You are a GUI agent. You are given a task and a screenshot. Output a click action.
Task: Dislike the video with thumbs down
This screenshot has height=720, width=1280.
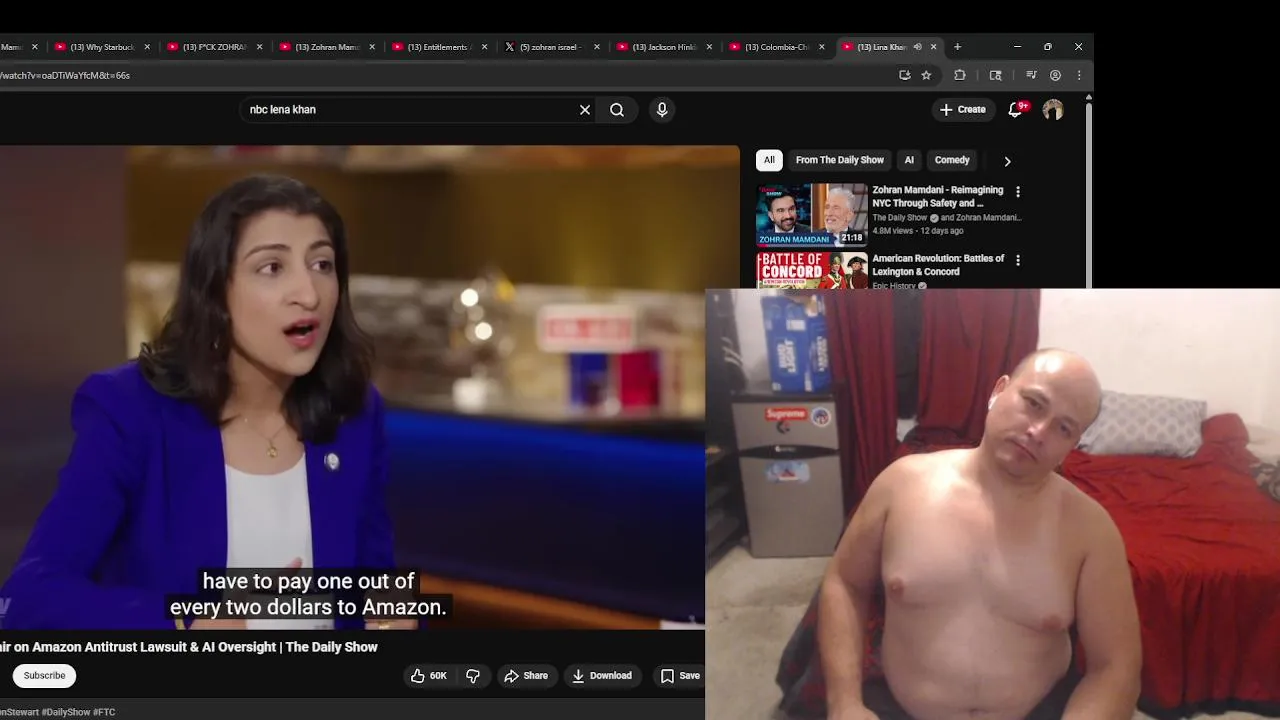pos(473,676)
